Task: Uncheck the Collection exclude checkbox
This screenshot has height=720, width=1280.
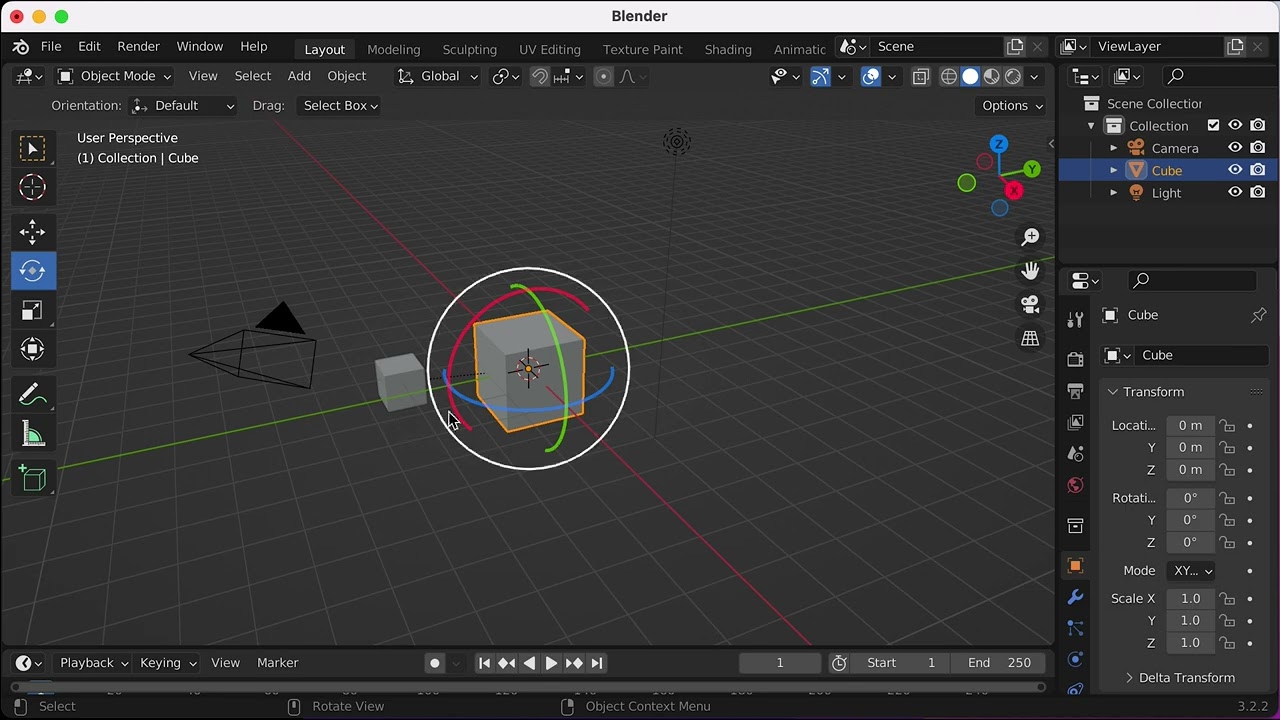Action: click(x=1214, y=125)
